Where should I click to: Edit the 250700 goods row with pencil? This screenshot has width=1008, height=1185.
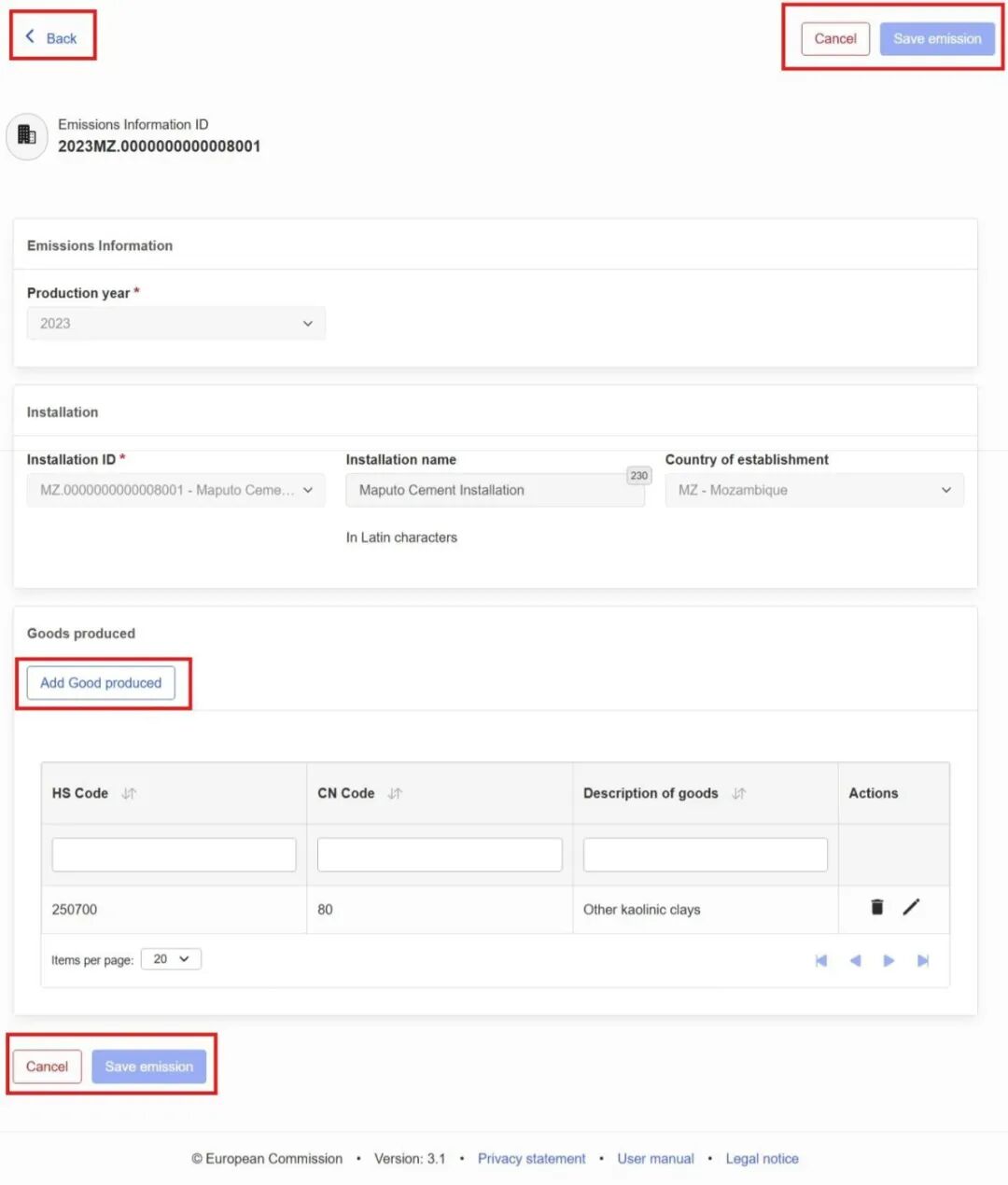911,907
